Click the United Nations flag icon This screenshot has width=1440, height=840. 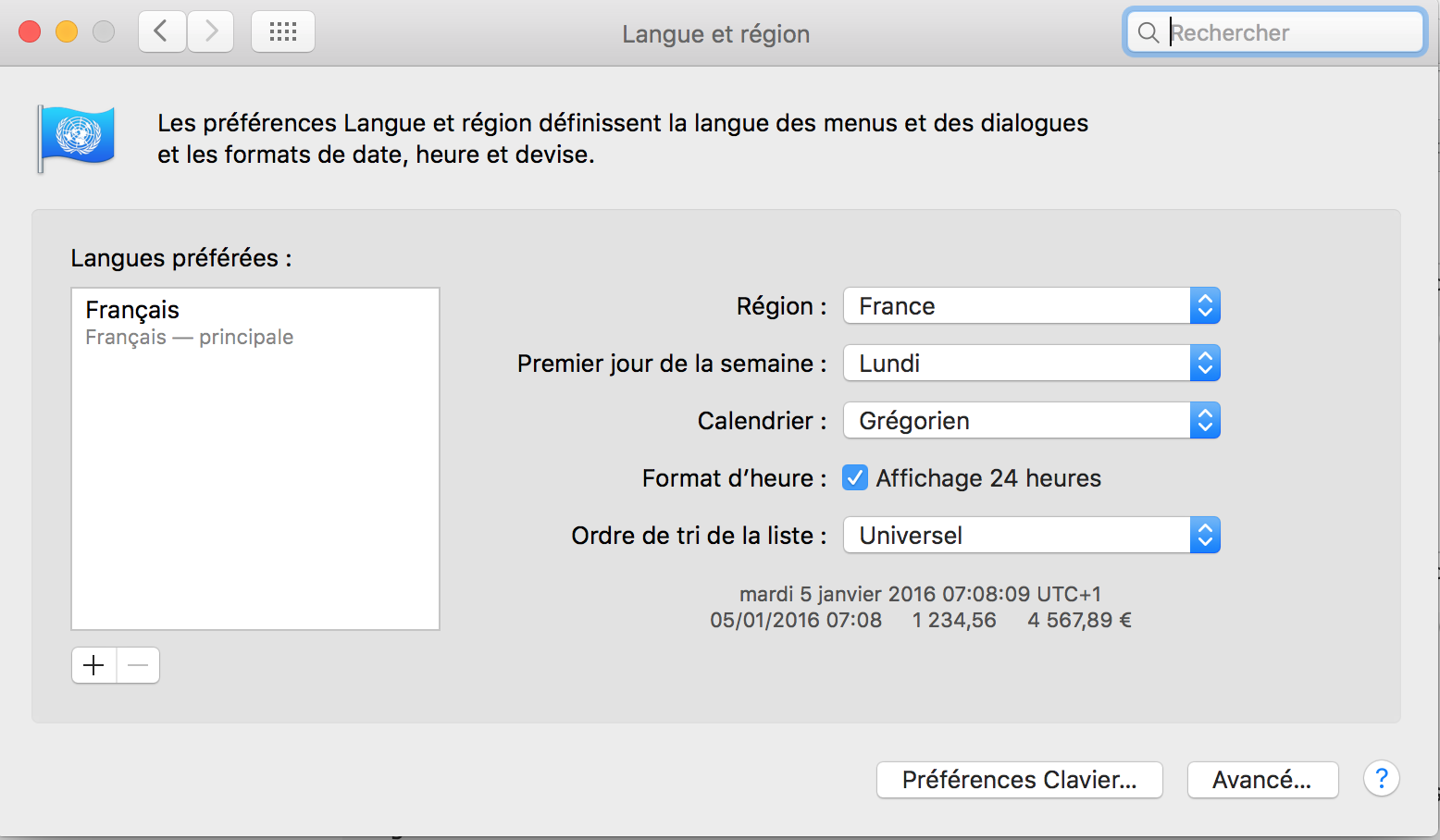tap(77, 138)
